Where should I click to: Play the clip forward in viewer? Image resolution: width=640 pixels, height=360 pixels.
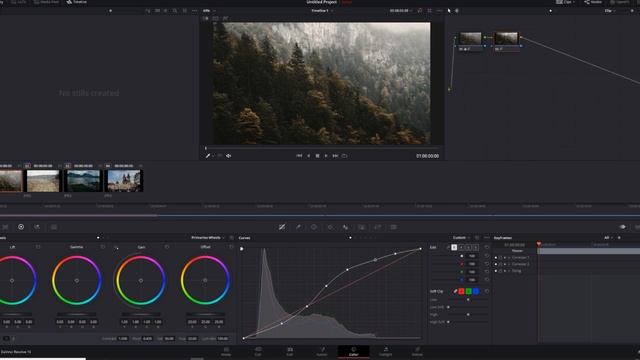(326, 156)
